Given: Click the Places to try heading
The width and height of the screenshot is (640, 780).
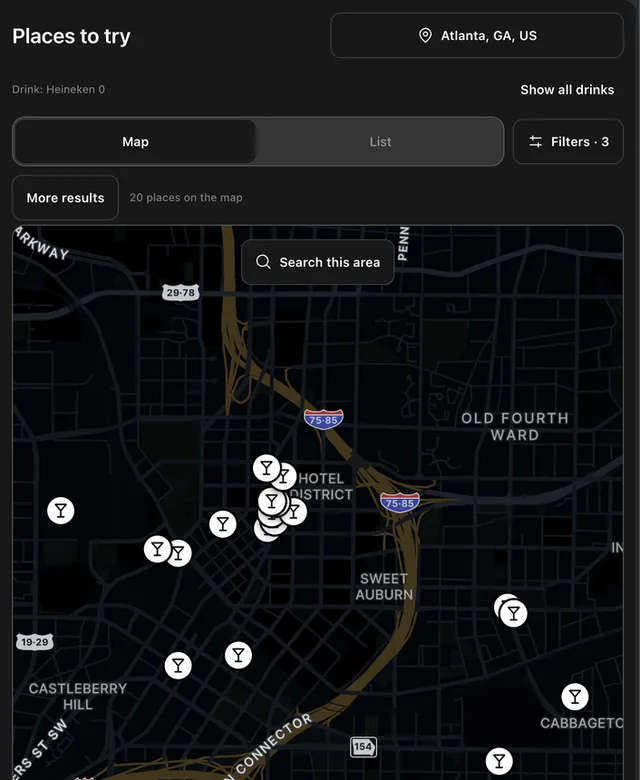Looking at the screenshot, I should pos(71,36).
